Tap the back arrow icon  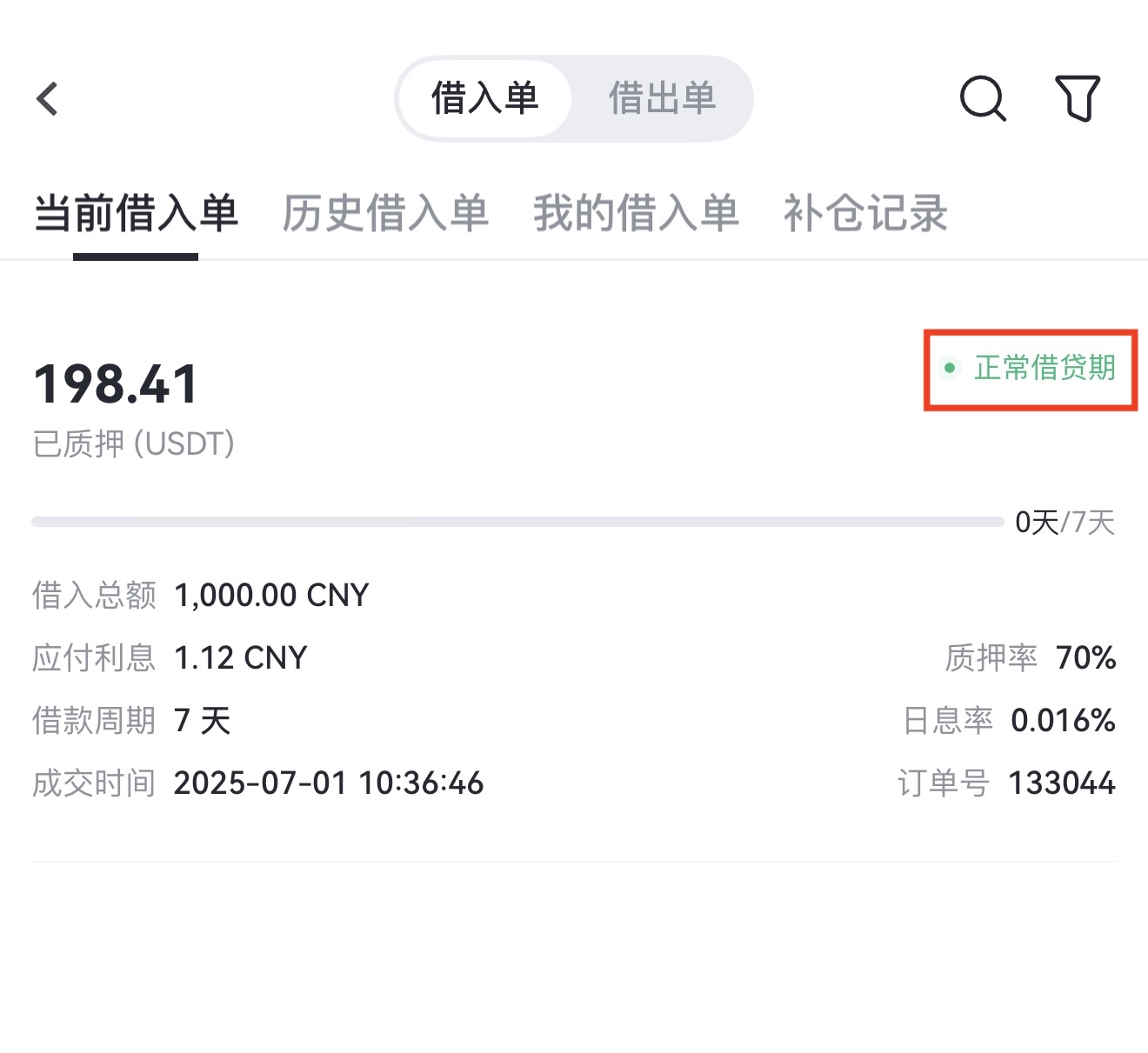tap(48, 99)
